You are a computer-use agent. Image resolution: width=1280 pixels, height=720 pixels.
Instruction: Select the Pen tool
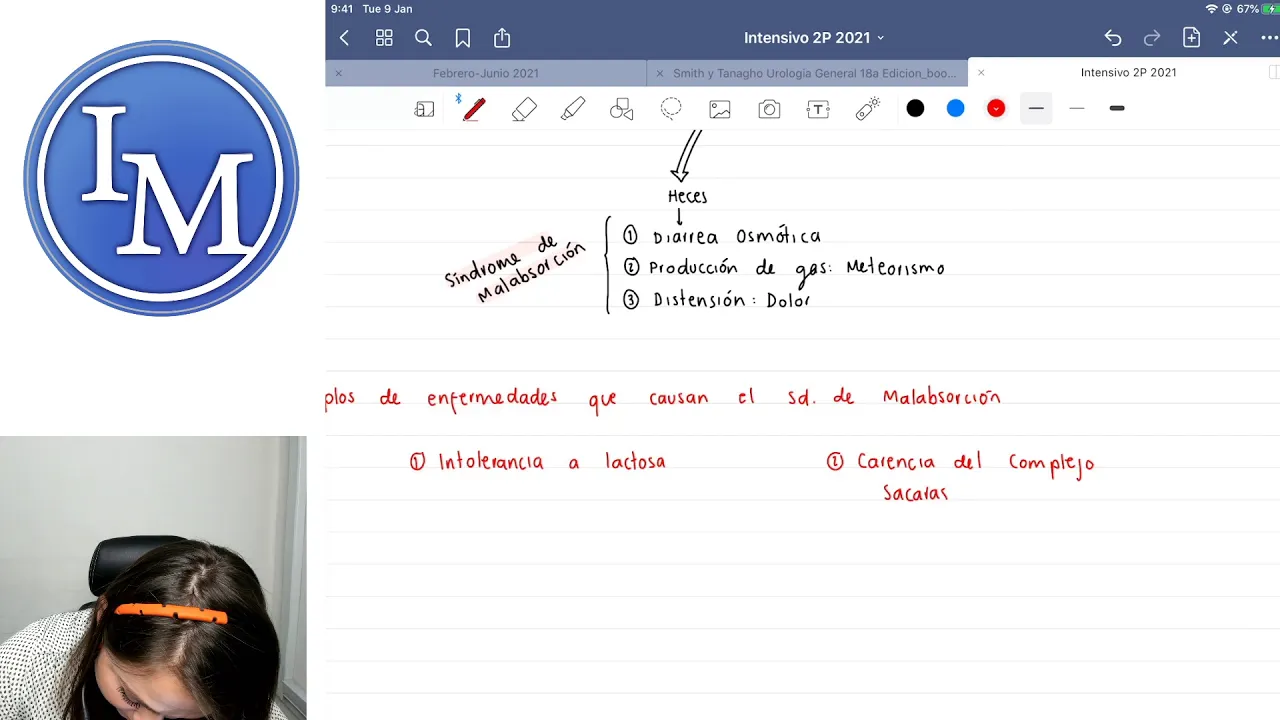click(474, 109)
